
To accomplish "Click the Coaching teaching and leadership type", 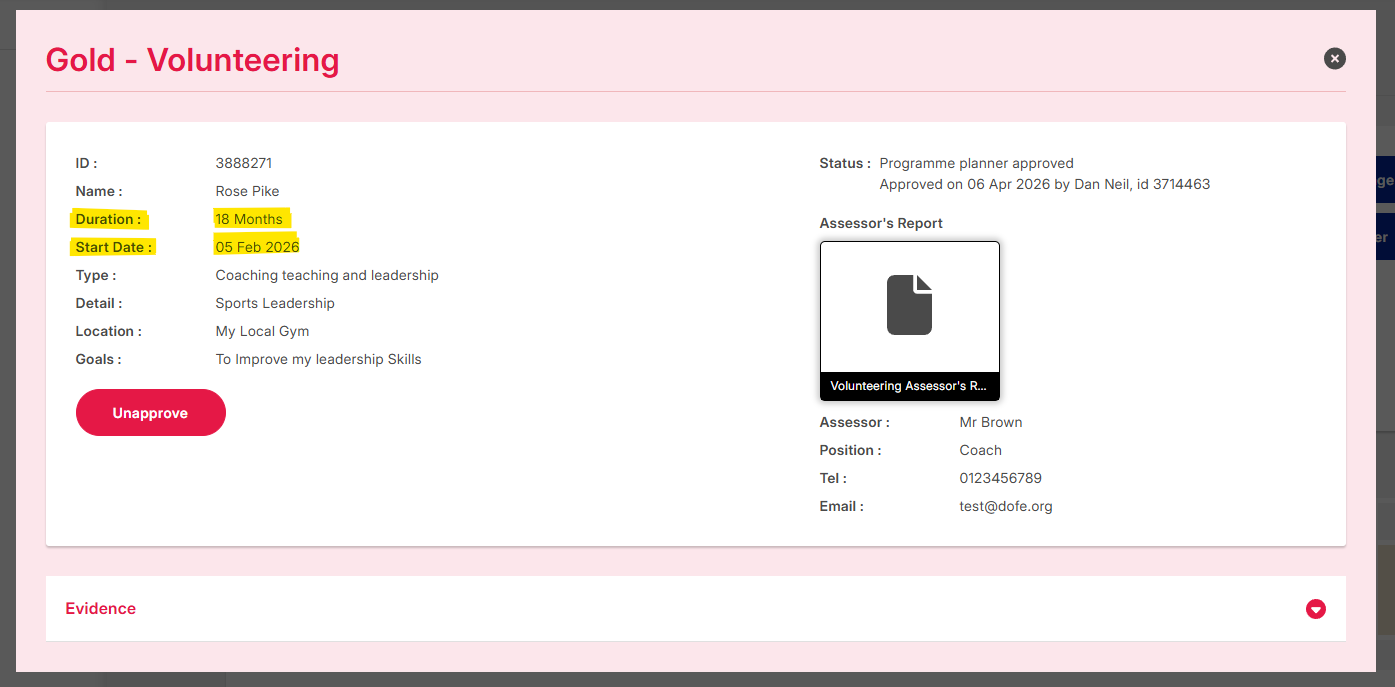I will 327,275.
